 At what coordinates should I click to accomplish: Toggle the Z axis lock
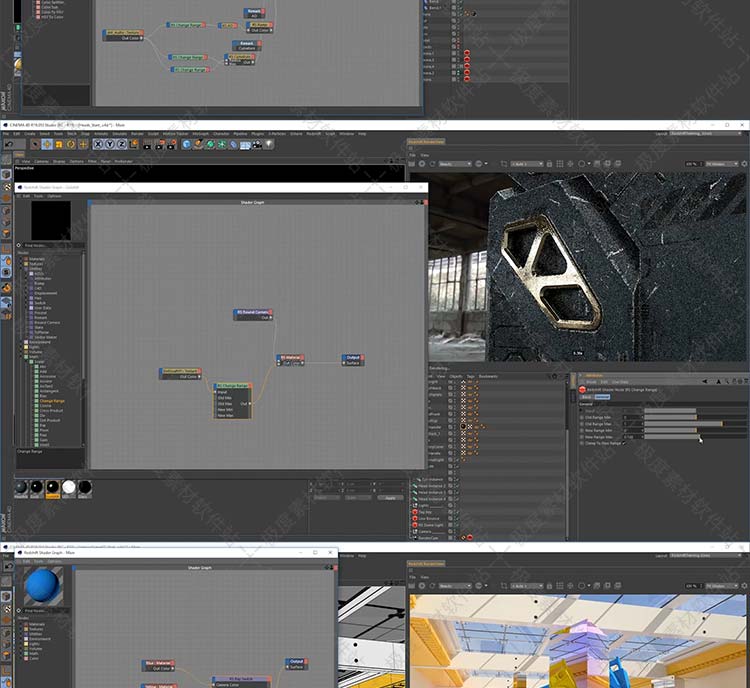[x=121, y=144]
